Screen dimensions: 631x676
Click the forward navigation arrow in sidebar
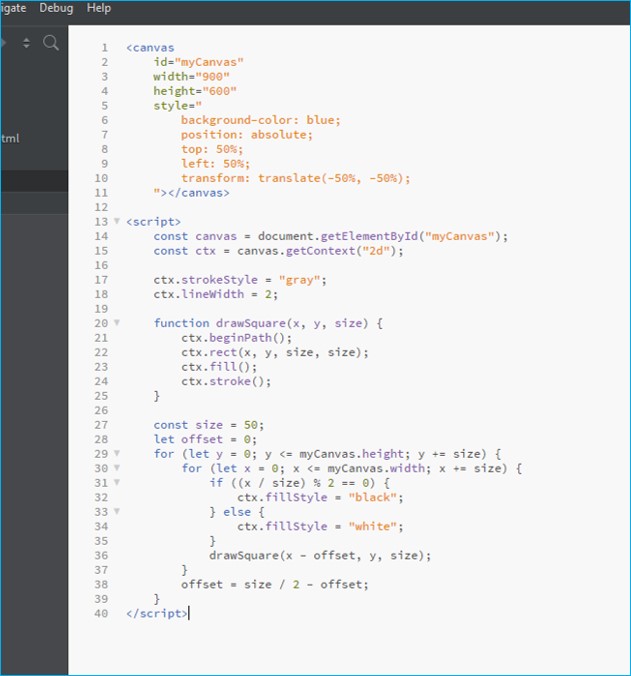coord(4,43)
